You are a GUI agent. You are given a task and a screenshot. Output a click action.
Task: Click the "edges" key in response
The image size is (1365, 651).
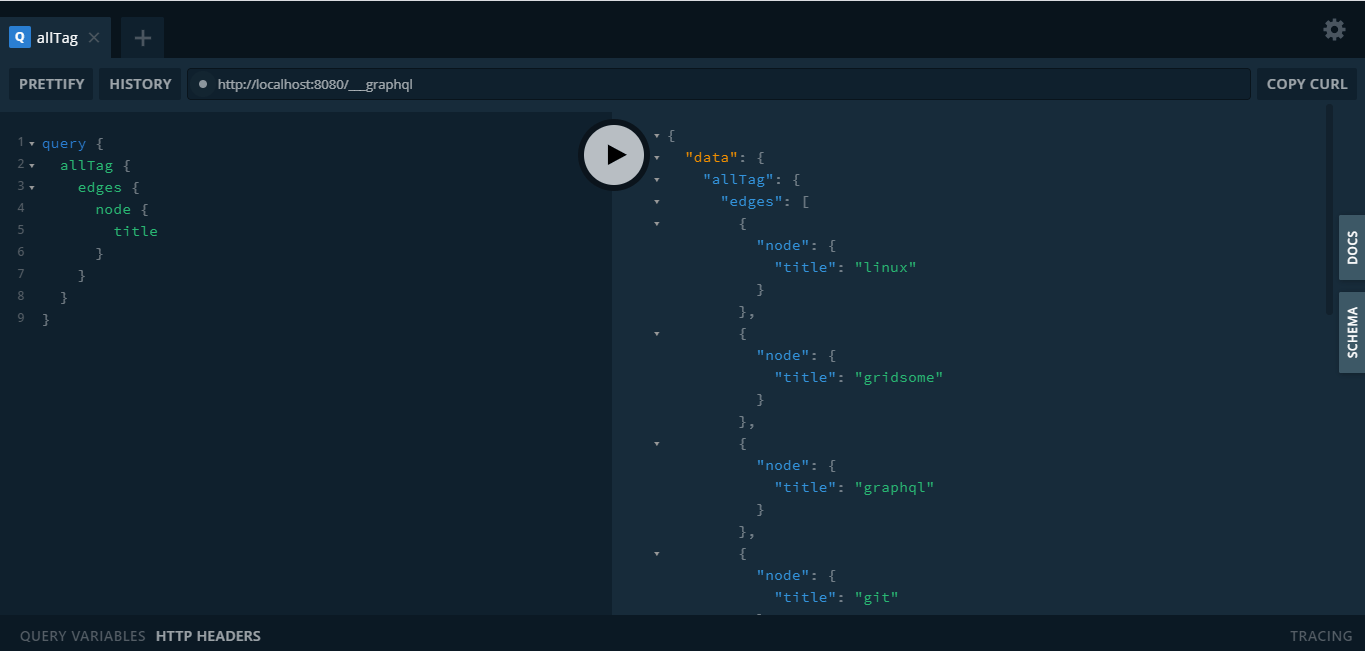coord(753,202)
